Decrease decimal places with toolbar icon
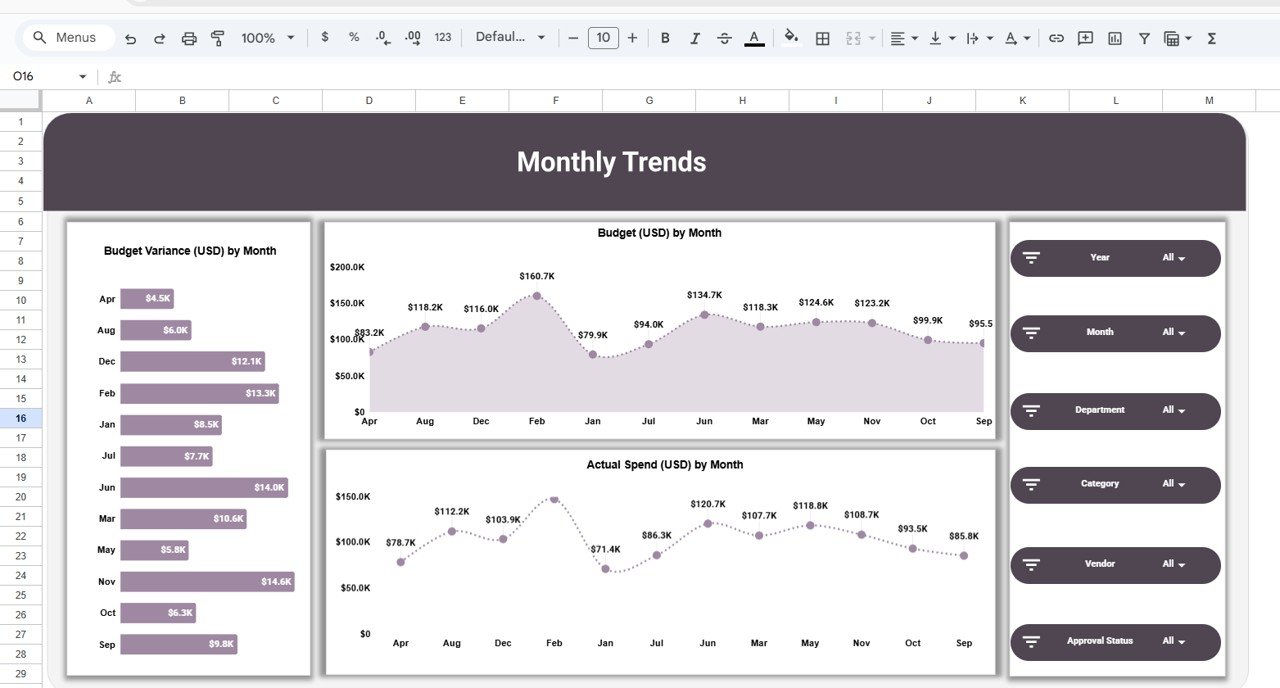The height and width of the screenshot is (688, 1280). (382, 37)
